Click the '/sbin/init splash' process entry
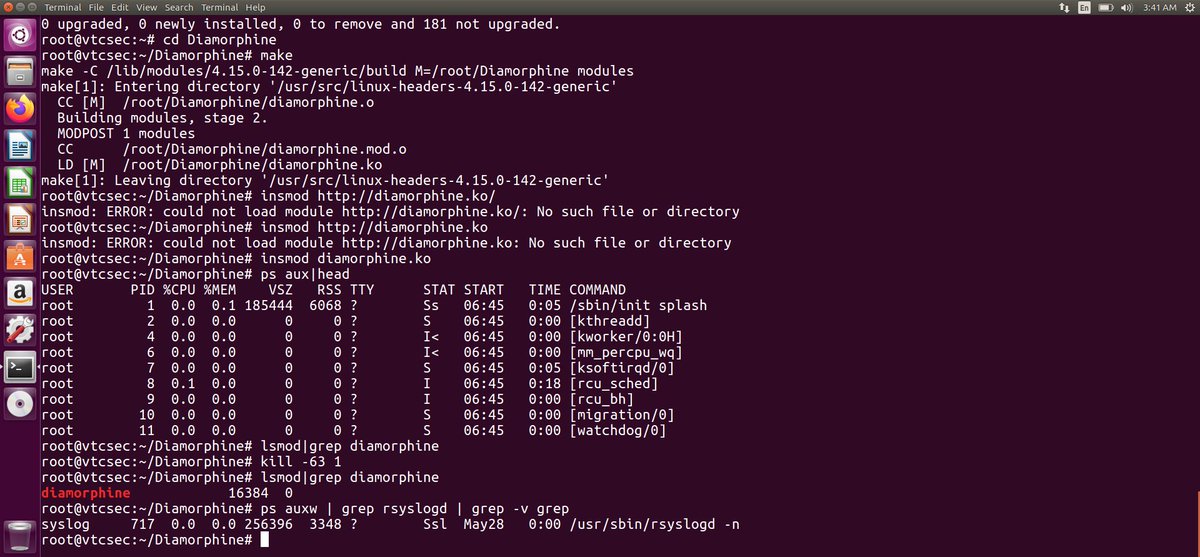 [x=638, y=305]
